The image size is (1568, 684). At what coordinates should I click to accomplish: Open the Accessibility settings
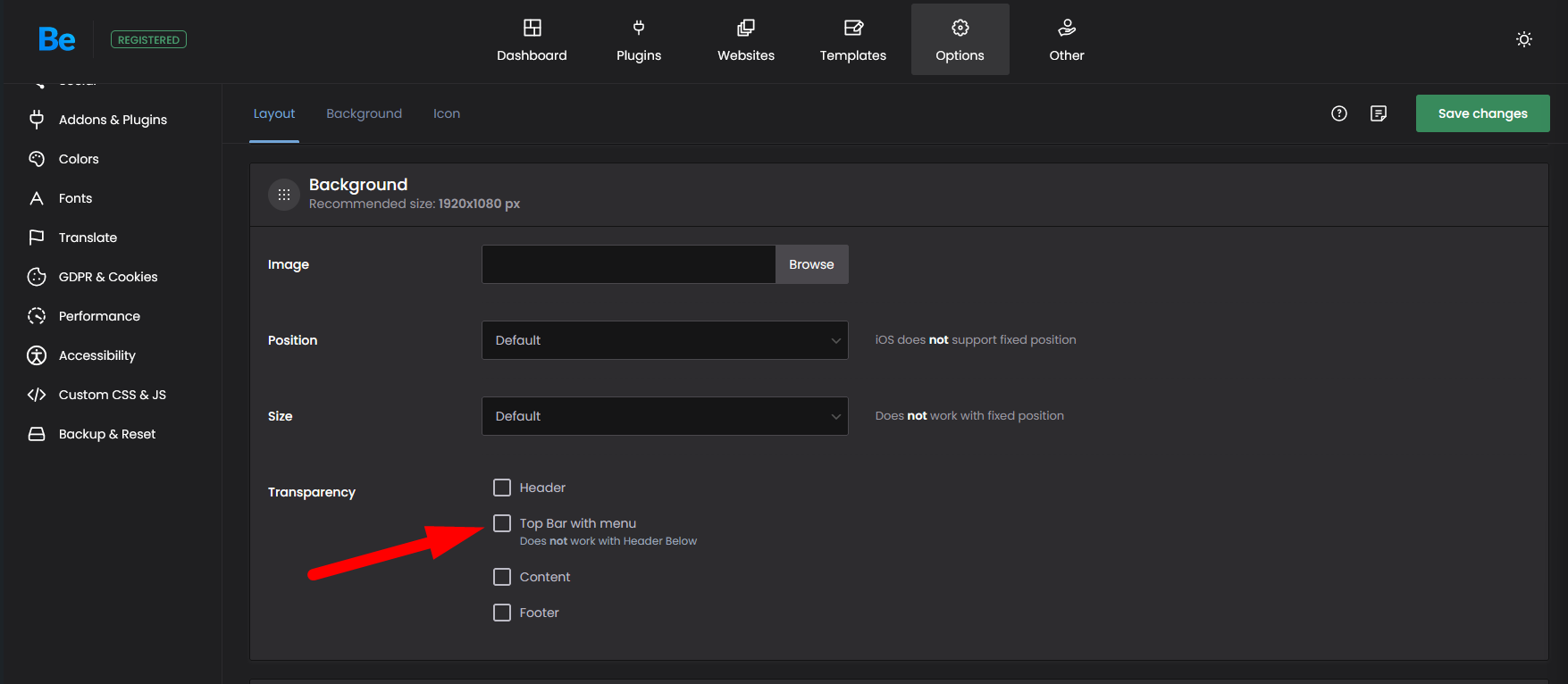coord(97,355)
